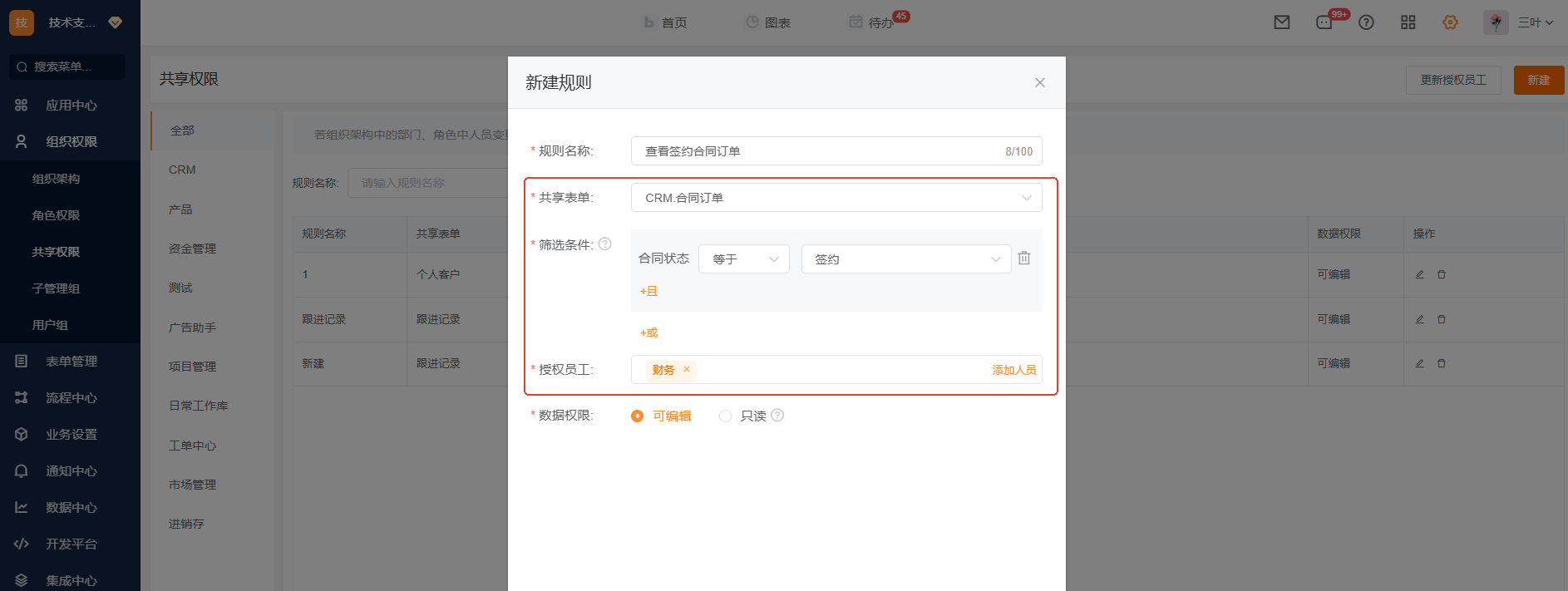Open the message icon with 99+ badge
Image resolution: width=1568 pixels, height=591 pixels.
pyautogui.click(x=1324, y=22)
